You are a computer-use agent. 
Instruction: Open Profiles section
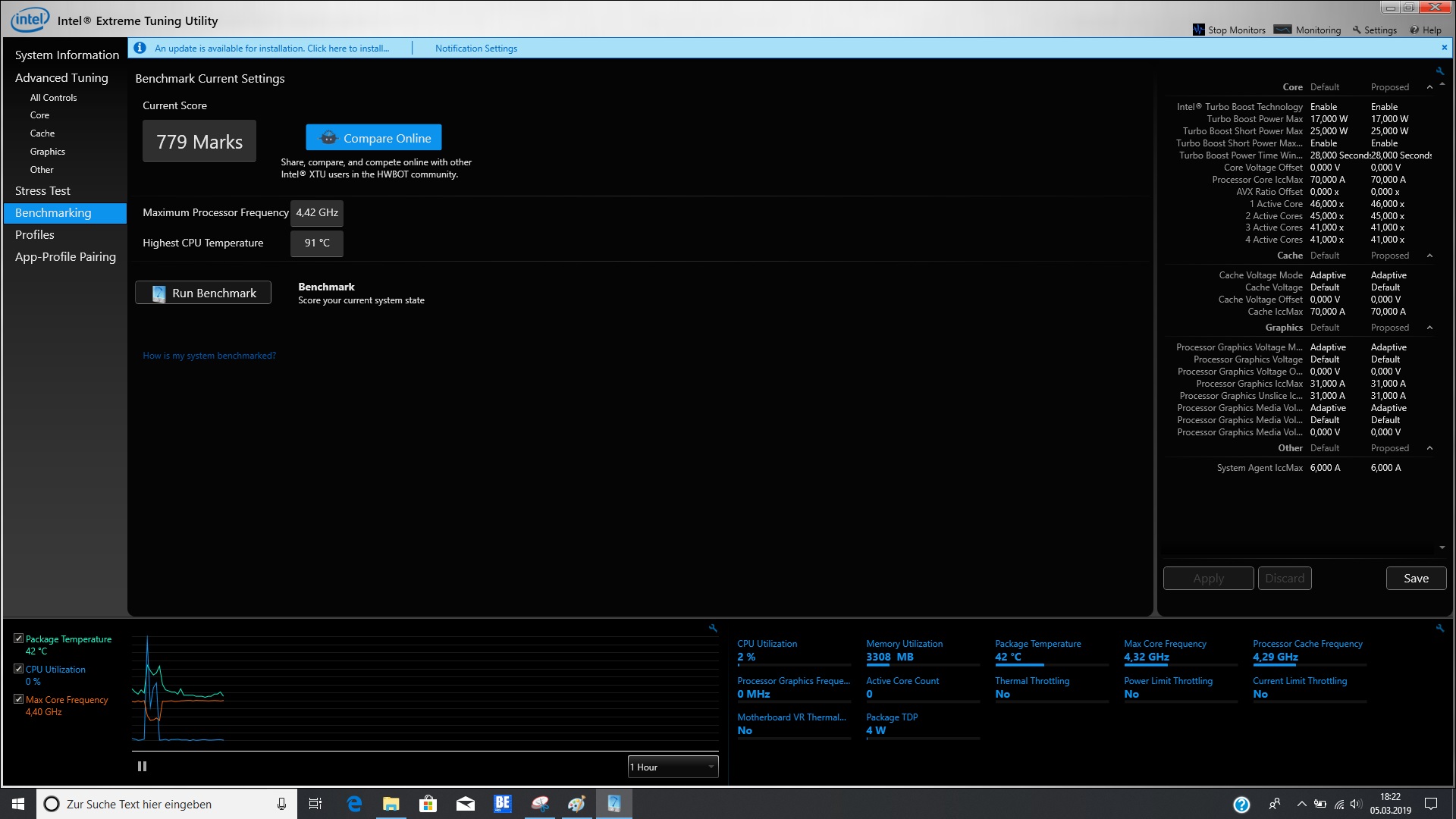pyautogui.click(x=35, y=235)
